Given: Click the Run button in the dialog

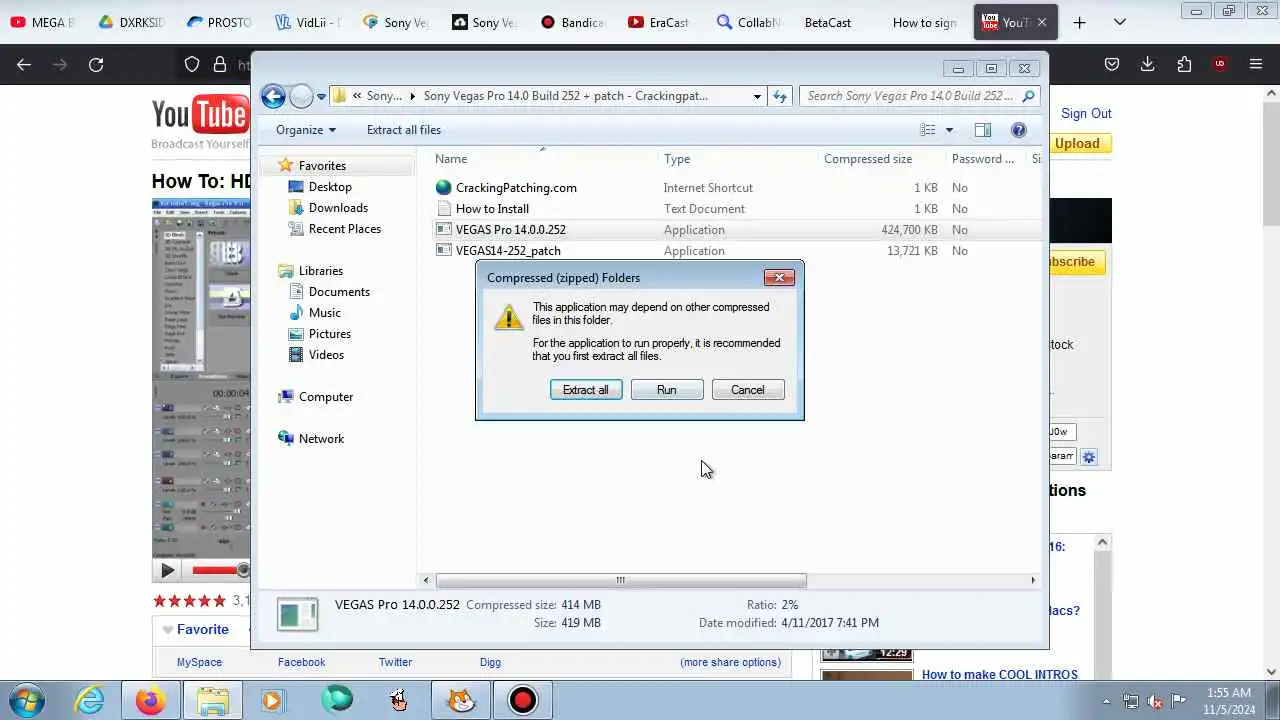Looking at the screenshot, I should point(666,390).
